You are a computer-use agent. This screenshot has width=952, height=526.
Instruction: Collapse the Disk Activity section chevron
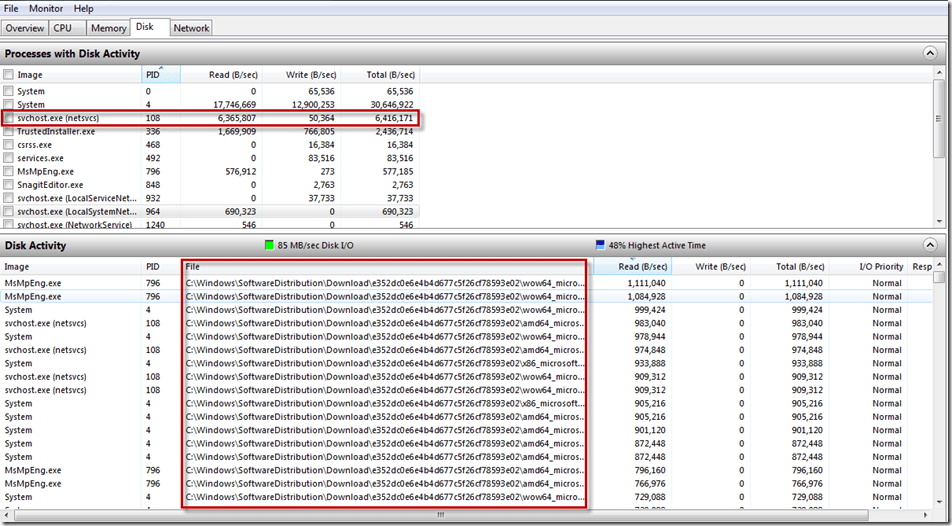pyautogui.click(x=932, y=245)
